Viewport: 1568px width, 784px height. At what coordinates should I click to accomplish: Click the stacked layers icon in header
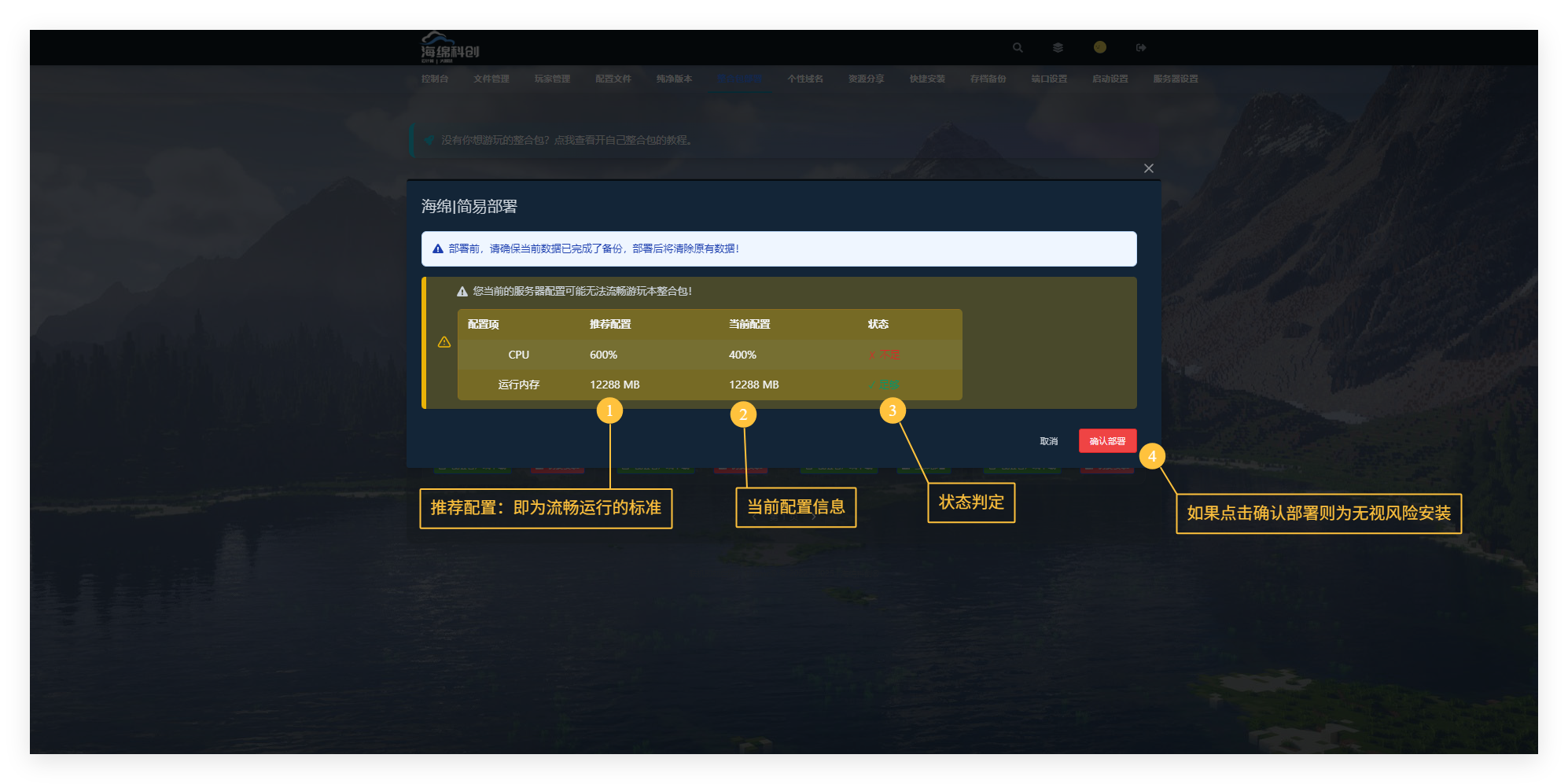1058,48
